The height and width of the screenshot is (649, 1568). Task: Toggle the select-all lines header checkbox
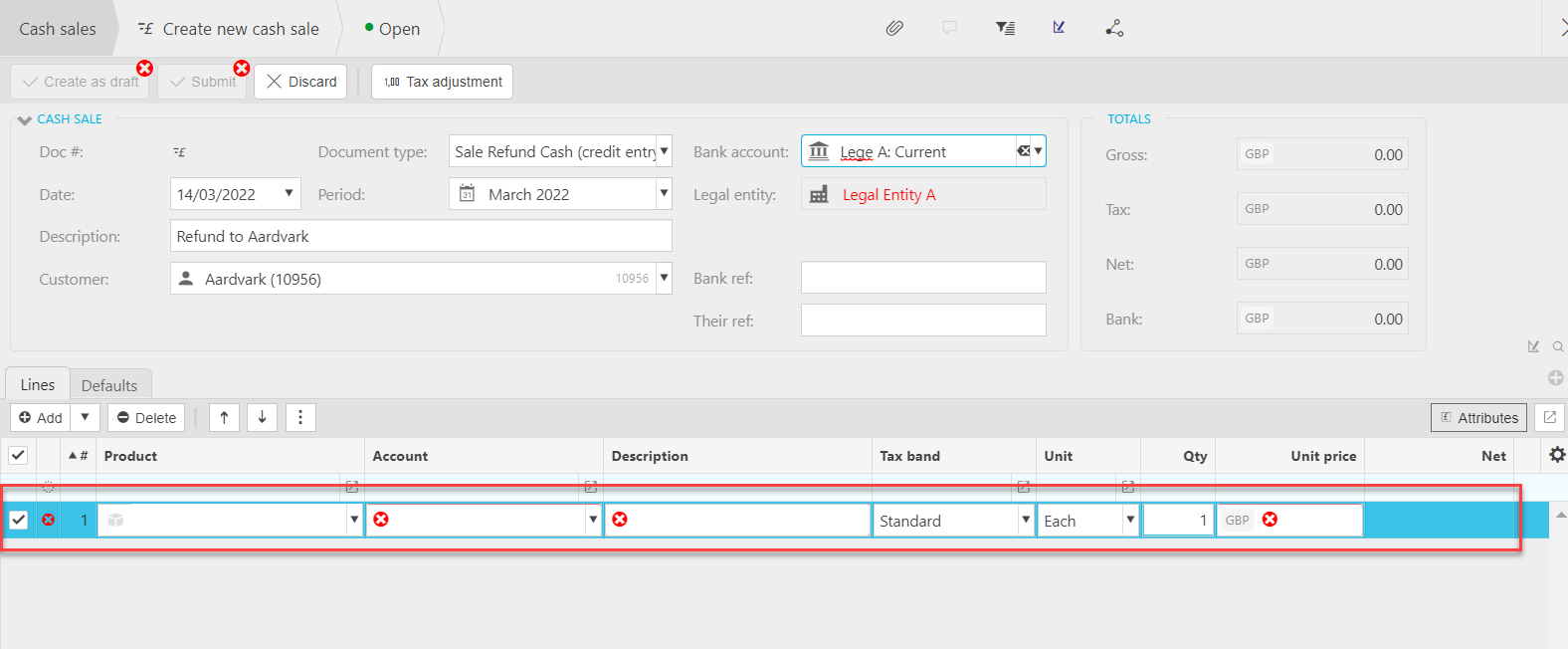[18, 455]
